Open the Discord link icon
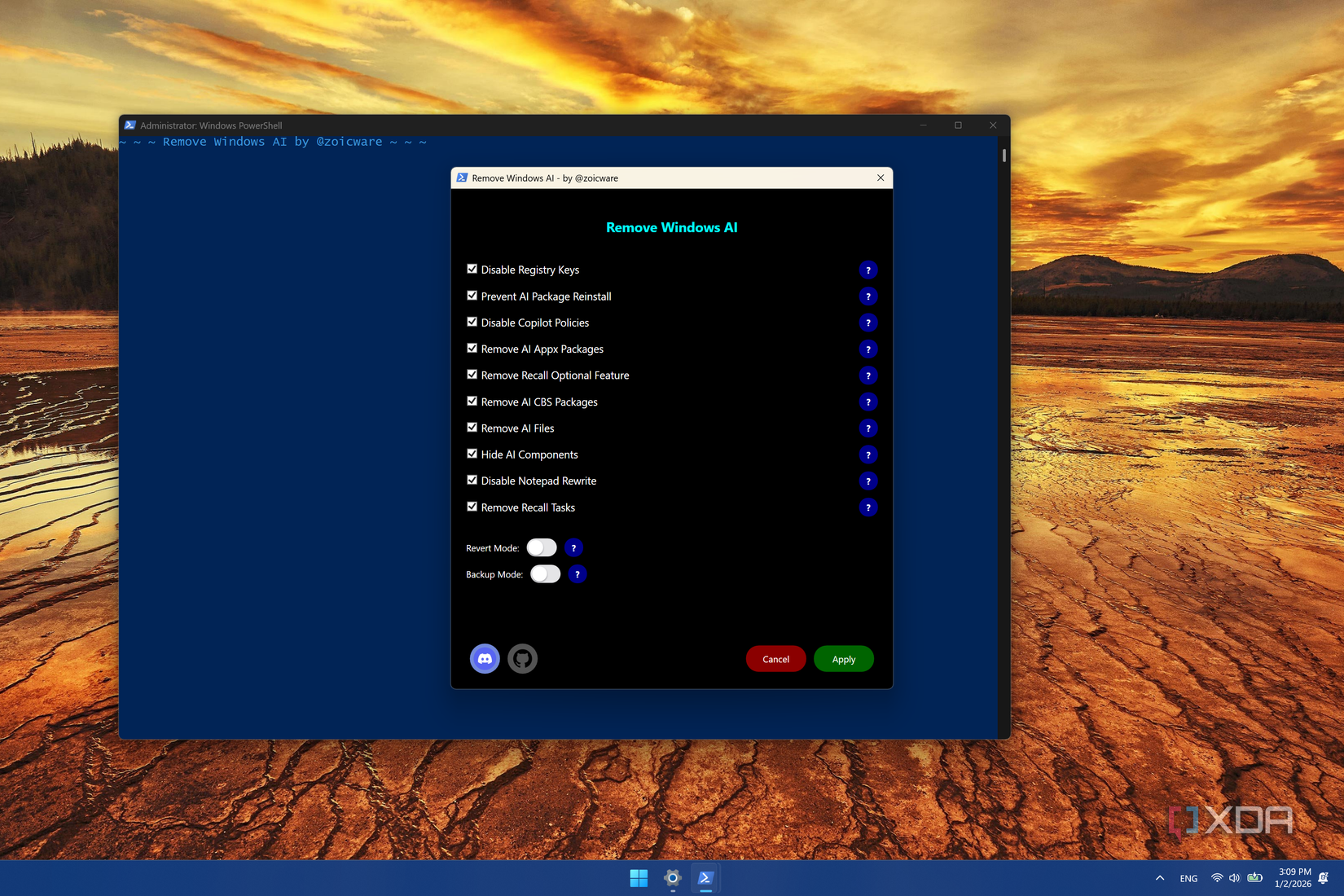This screenshot has width=1344, height=896. 485,658
